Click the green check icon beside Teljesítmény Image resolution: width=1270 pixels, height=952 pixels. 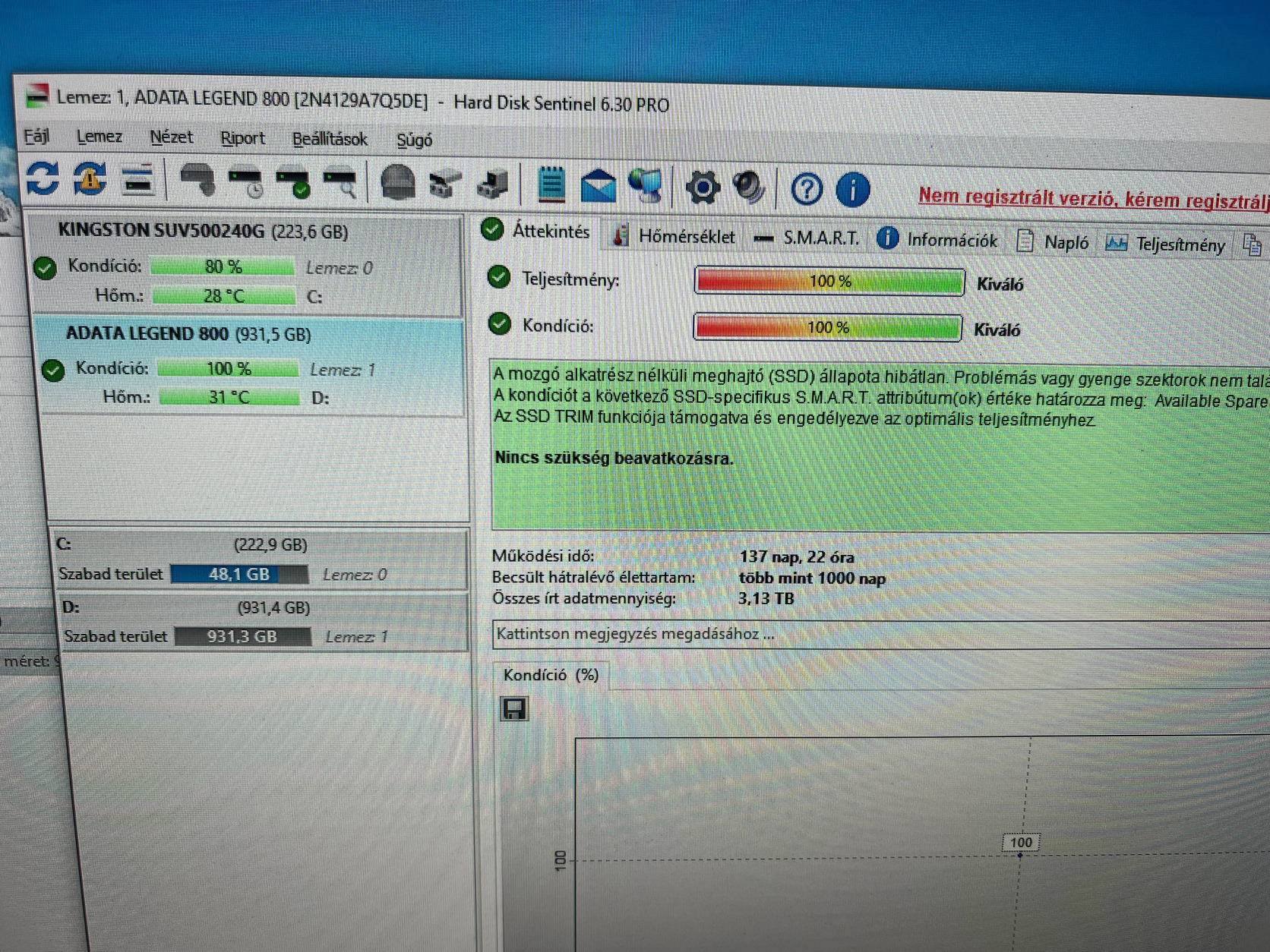(x=498, y=278)
